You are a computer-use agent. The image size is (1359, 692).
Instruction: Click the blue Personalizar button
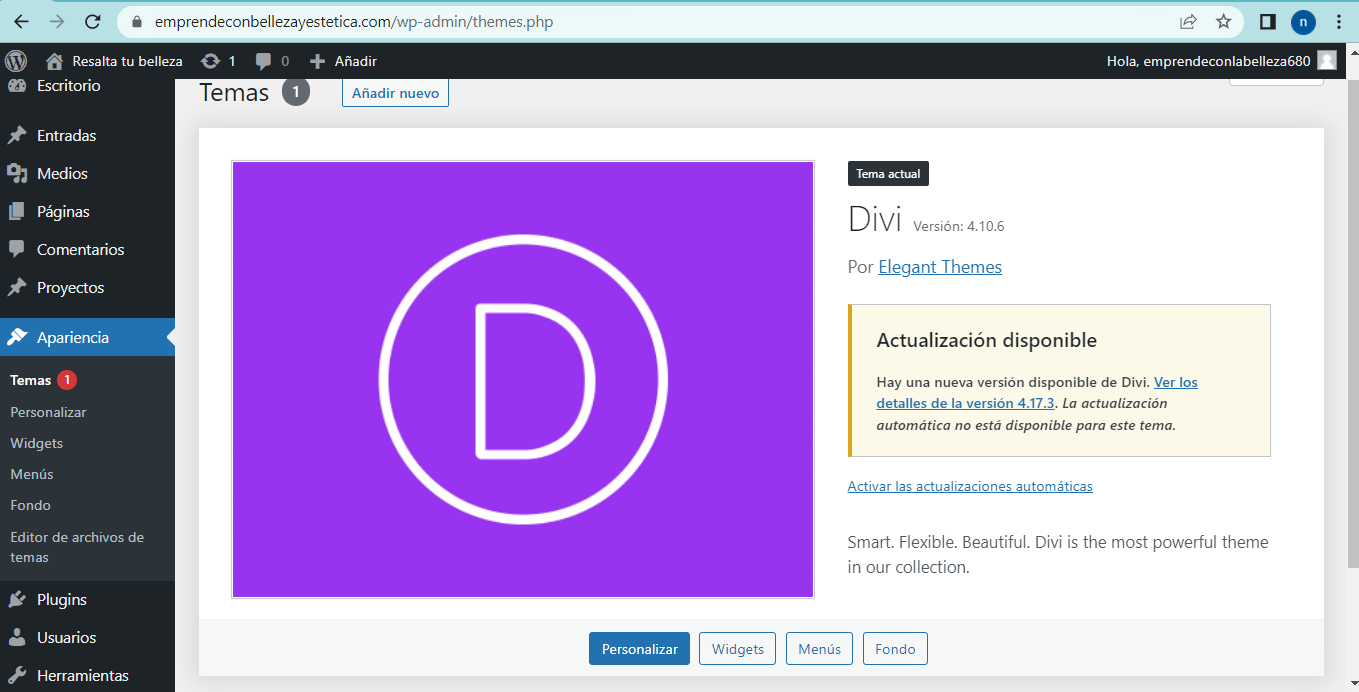tap(640, 648)
